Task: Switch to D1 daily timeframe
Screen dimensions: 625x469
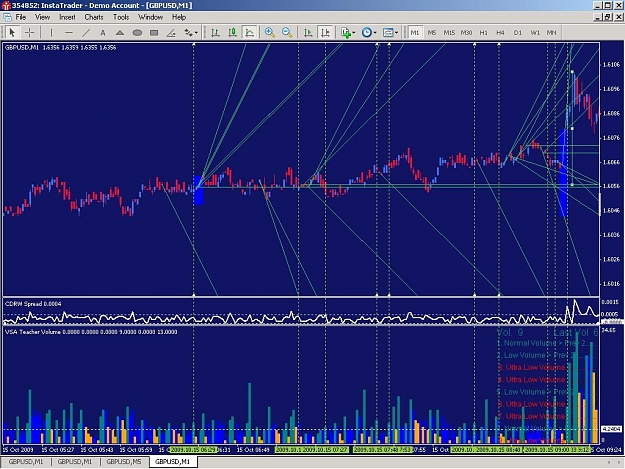Action: point(518,32)
